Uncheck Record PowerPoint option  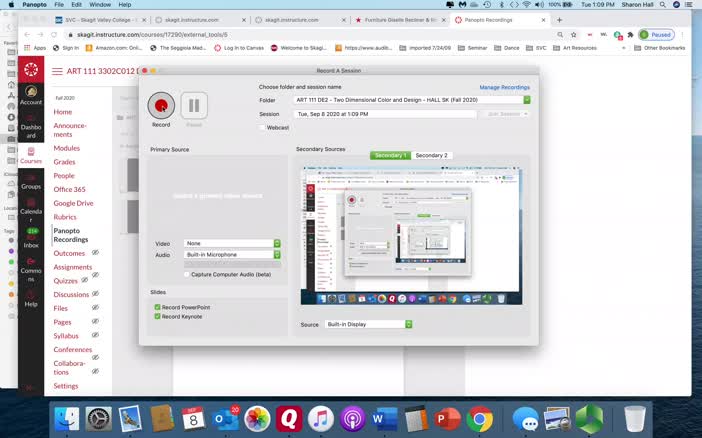[158, 307]
